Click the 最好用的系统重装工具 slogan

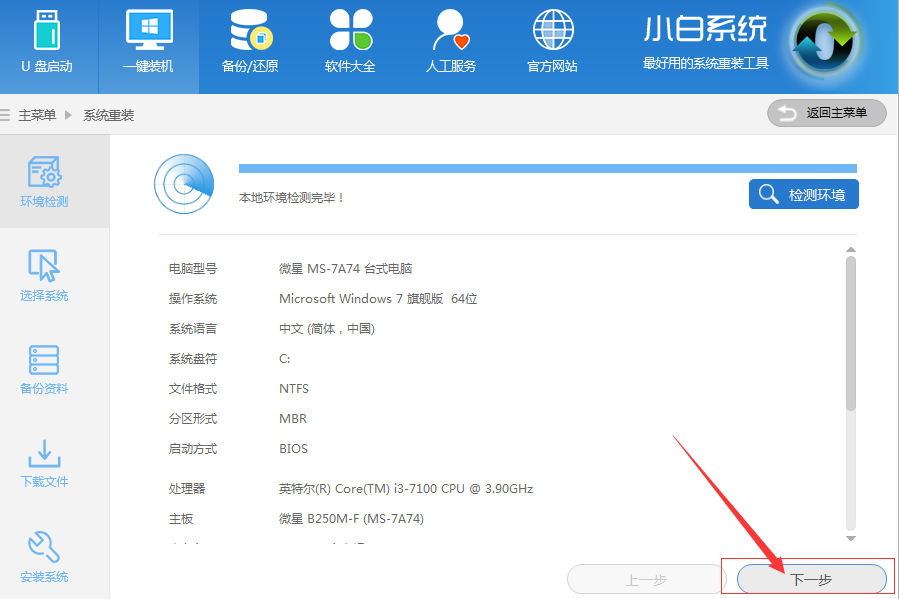point(705,63)
